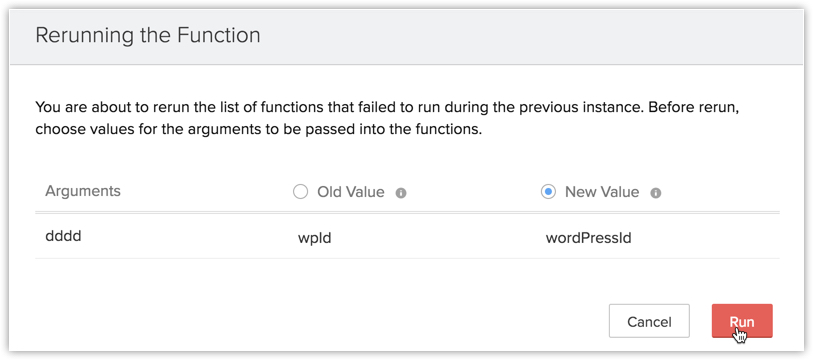Run the failed functions again
Screen dimensions: 813x360
point(742,321)
